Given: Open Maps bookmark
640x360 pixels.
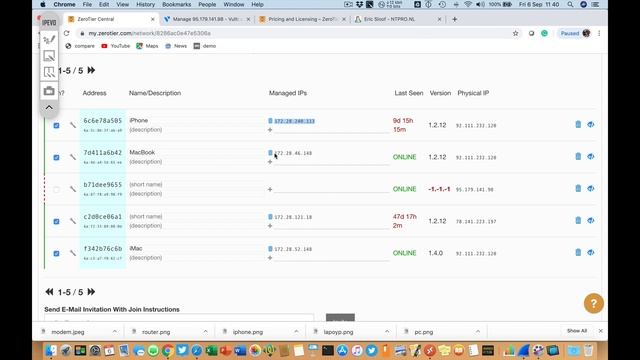Looking at the screenshot, I should point(147,46).
